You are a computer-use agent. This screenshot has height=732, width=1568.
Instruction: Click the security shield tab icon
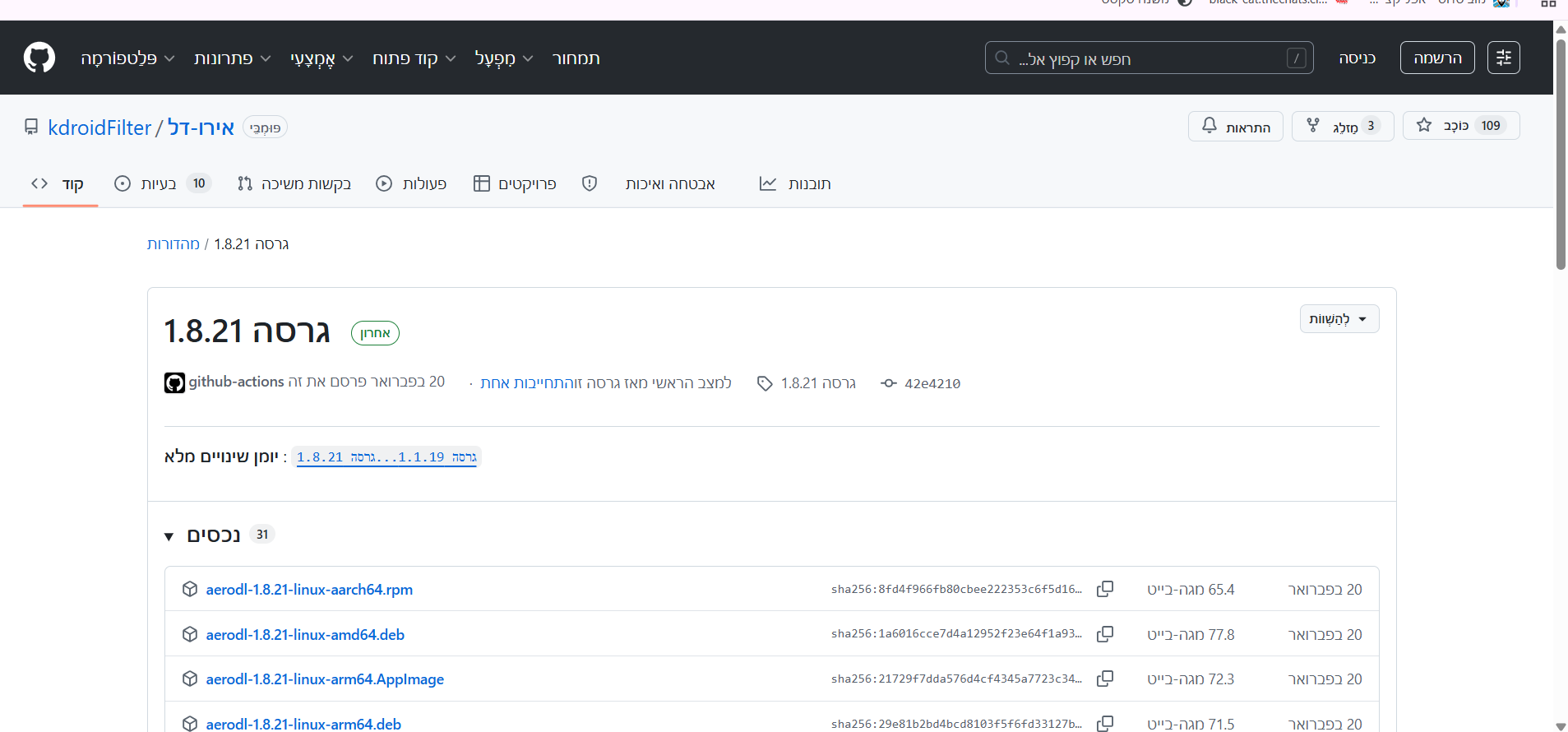click(x=590, y=183)
